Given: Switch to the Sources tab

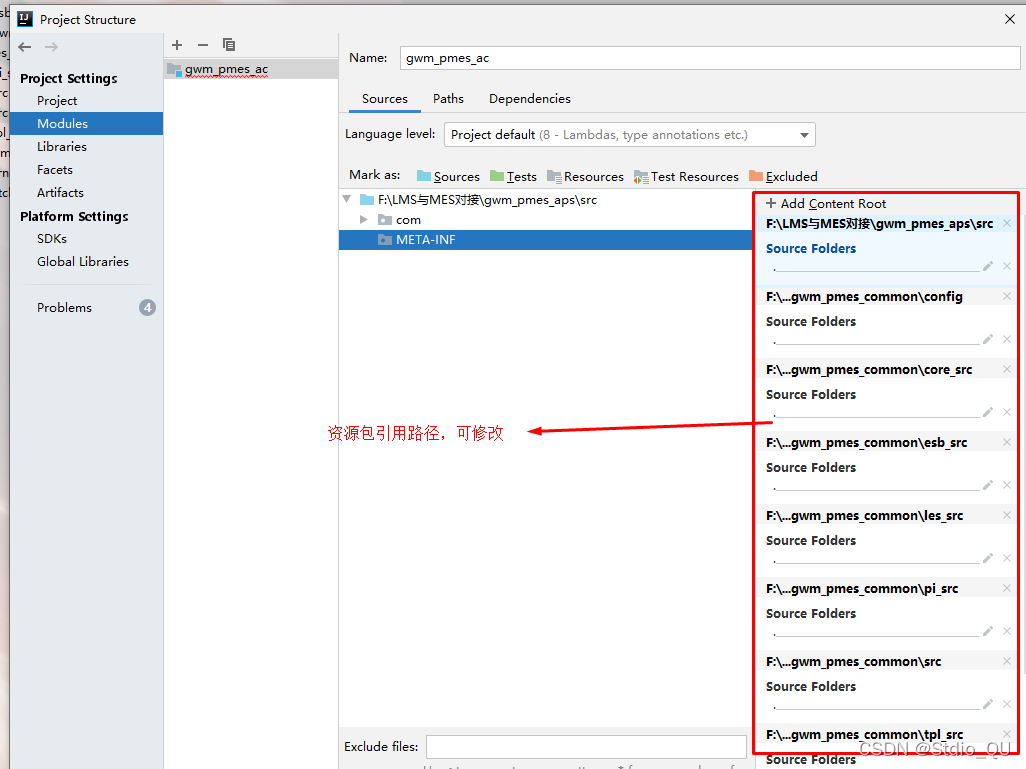Looking at the screenshot, I should tap(385, 99).
